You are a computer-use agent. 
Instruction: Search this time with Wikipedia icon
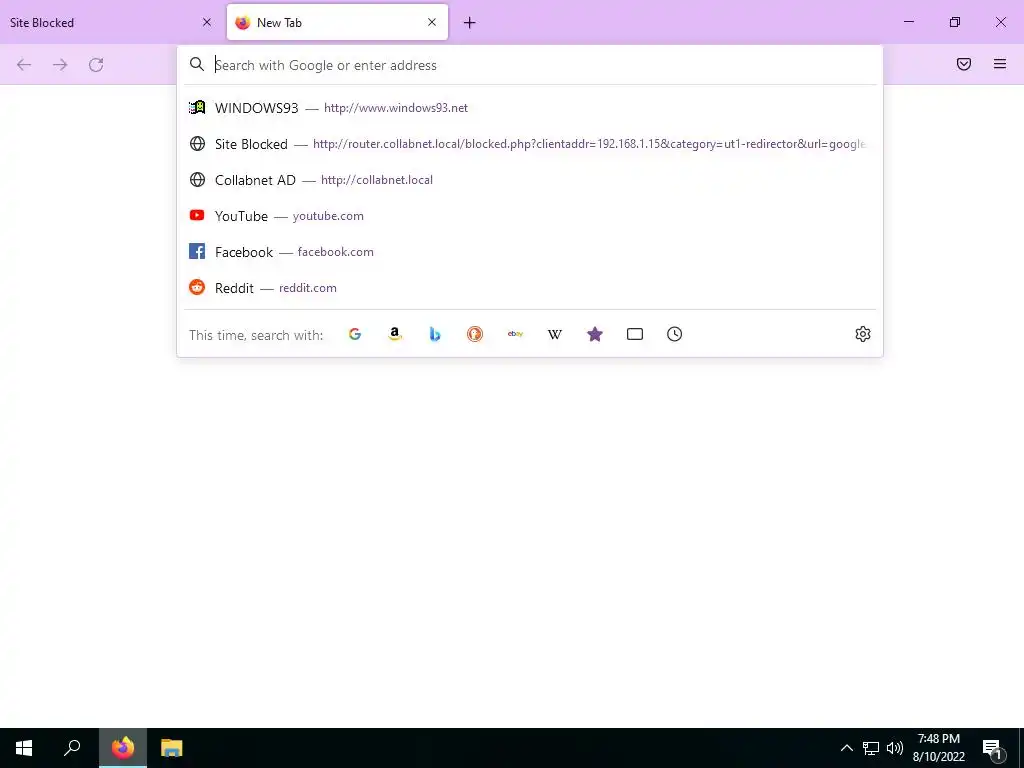click(554, 334)
